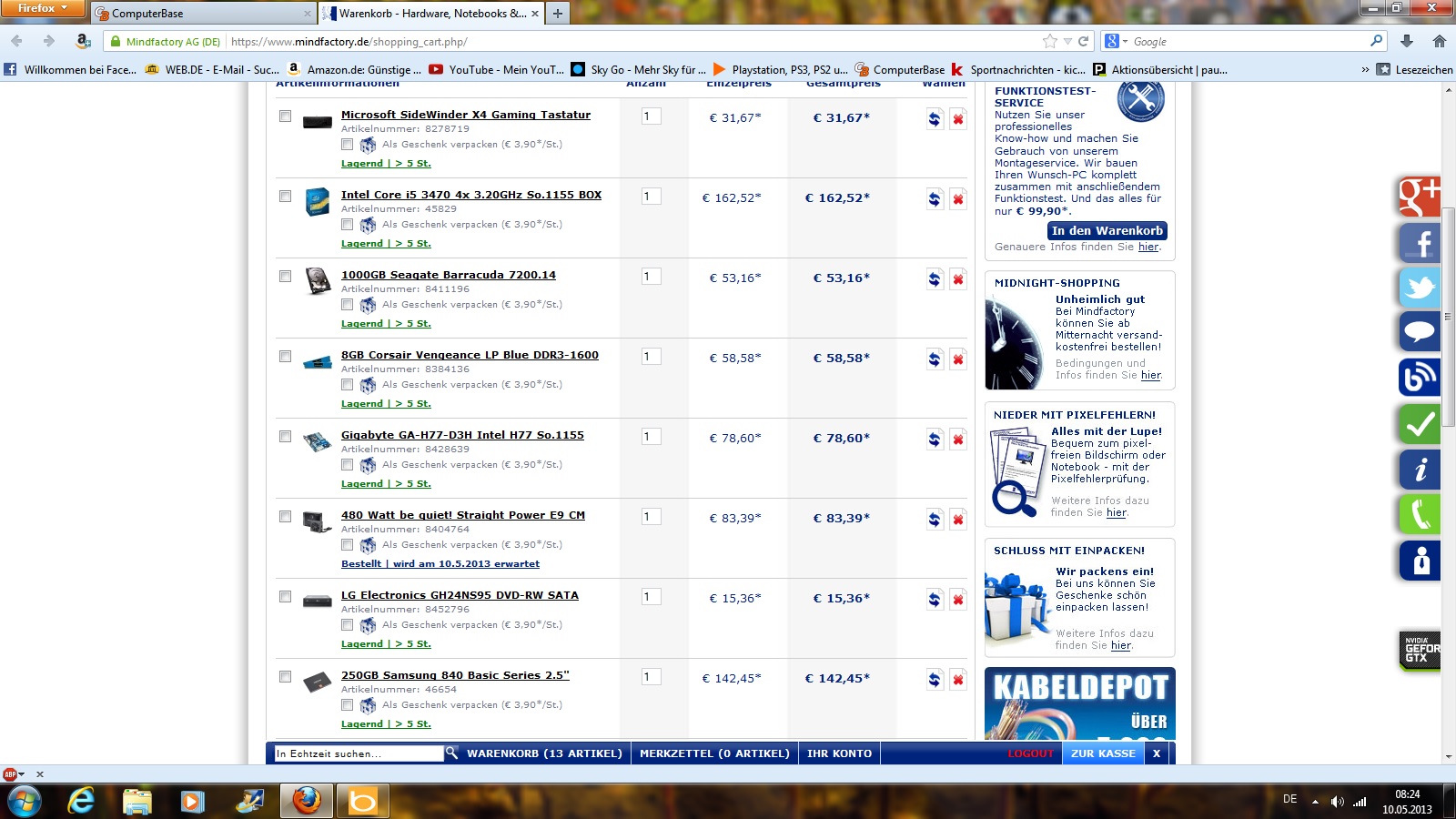This screenshot has width=1456, height=819.
Task: Click the quantity field for Seagate Barracuda
Action: click(x=651, y=277)
